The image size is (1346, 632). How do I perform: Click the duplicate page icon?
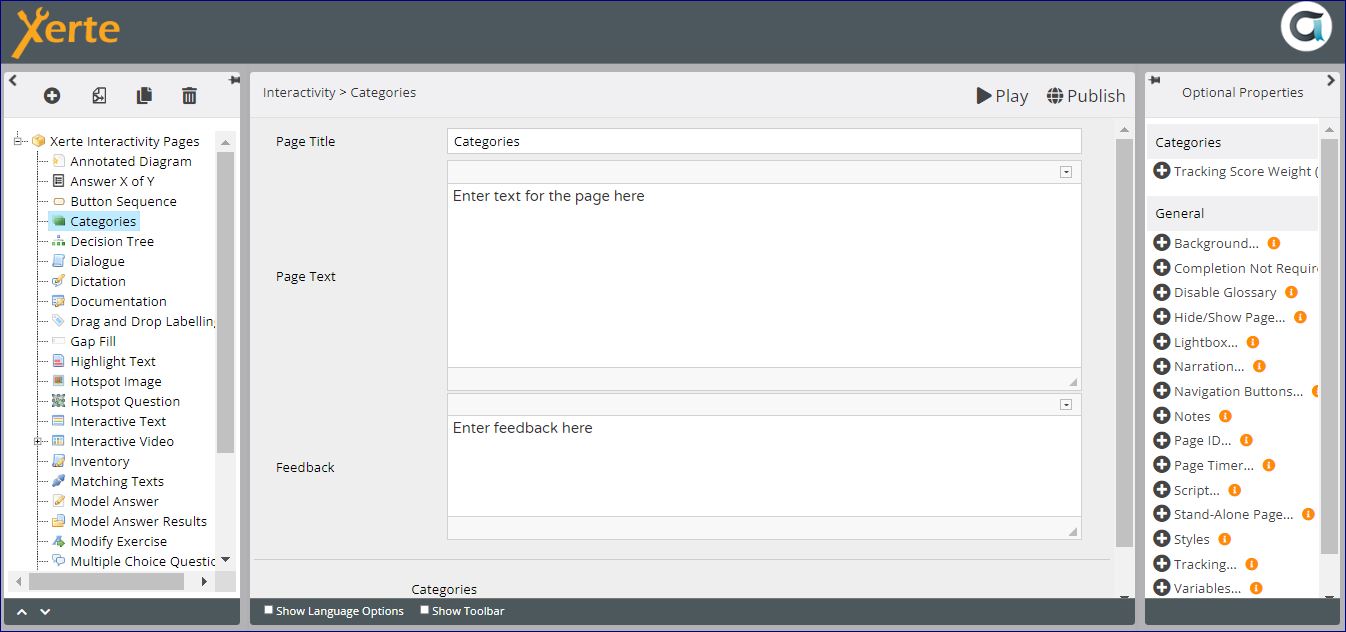tap(144, 96)
